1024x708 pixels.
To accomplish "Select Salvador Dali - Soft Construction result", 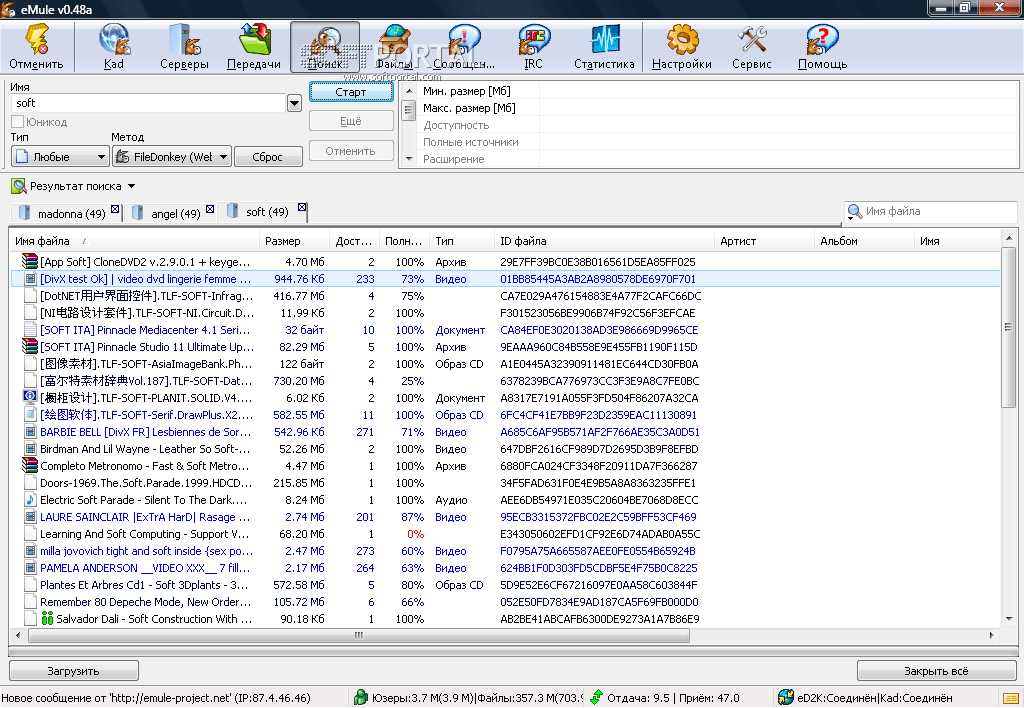I will tap(505, 619).
